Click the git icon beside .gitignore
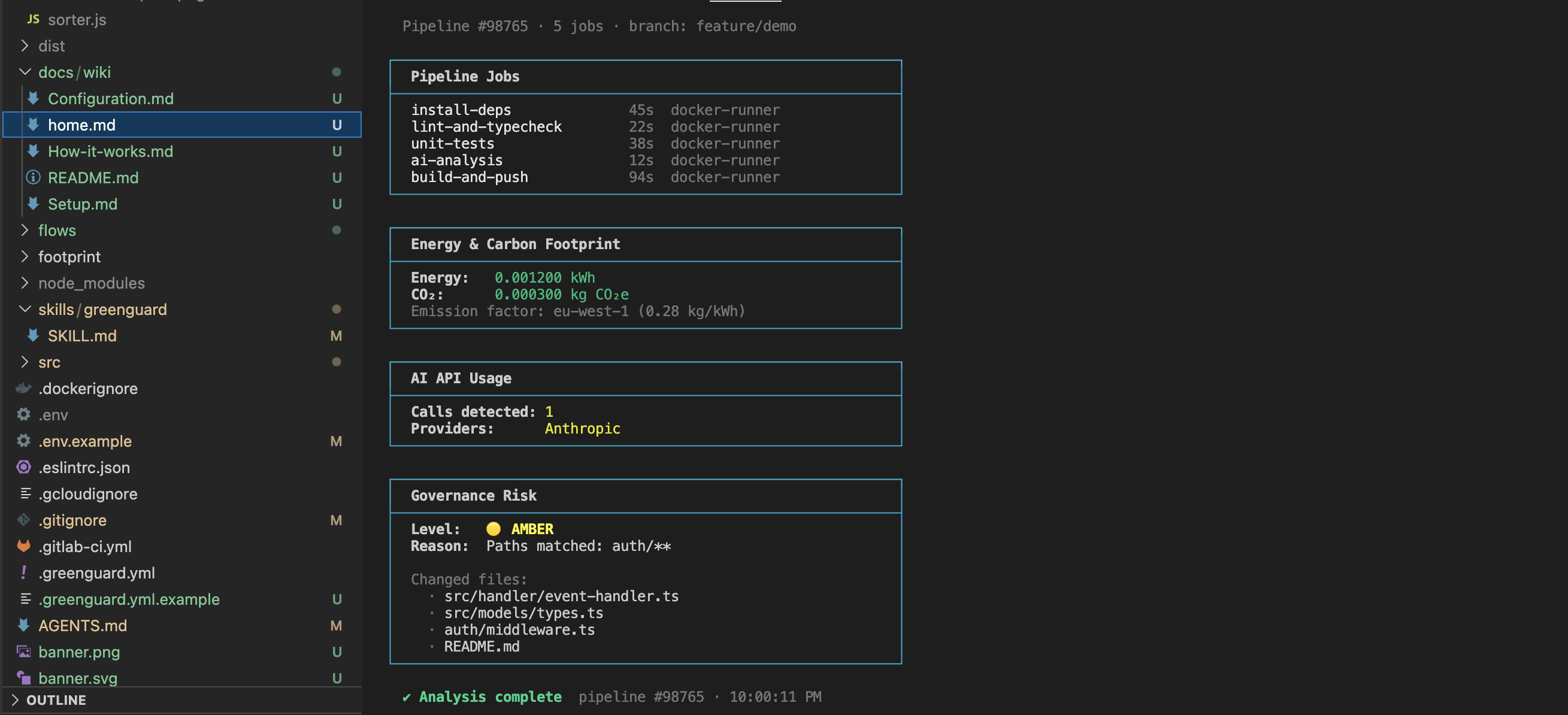Screen dimensions: 1568x715 (x=24, y=520)
